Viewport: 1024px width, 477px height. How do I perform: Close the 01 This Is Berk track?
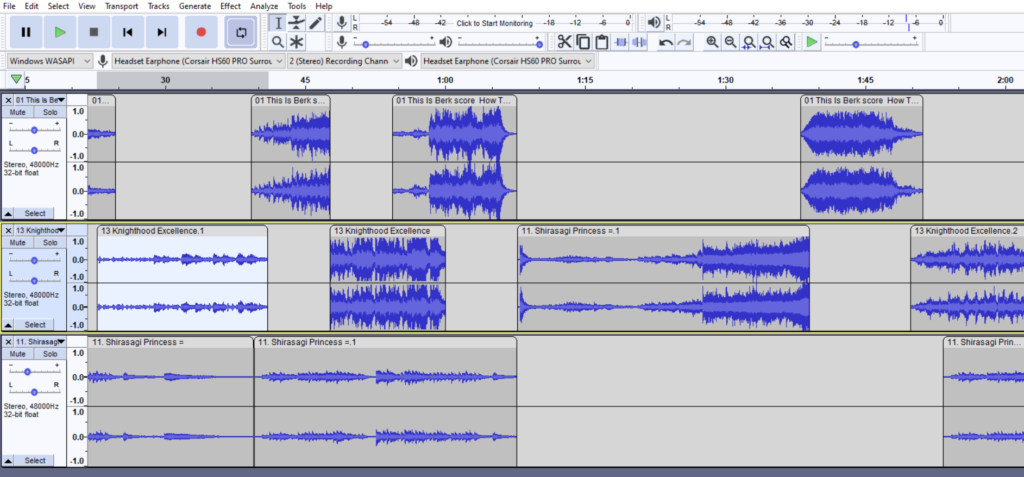8,100
